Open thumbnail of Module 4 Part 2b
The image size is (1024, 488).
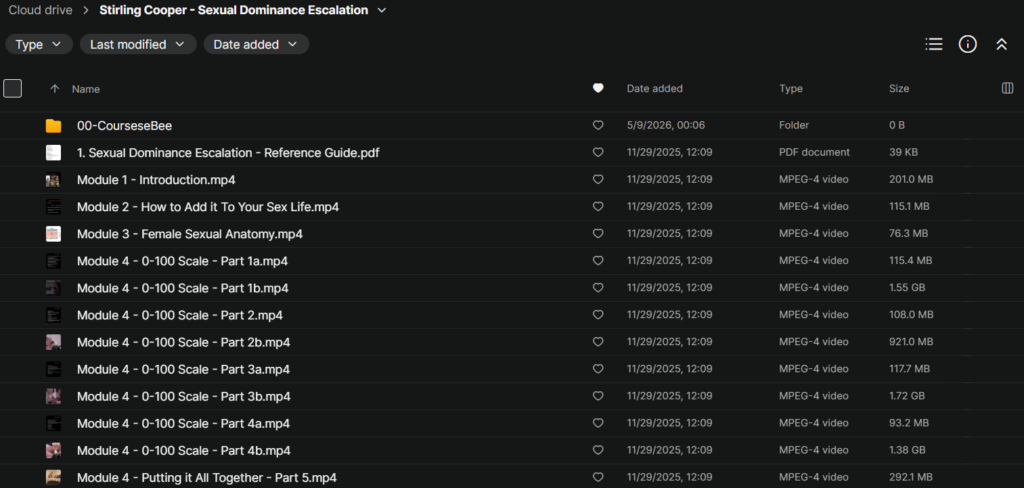pyautogui.click(x=54, y=342)
